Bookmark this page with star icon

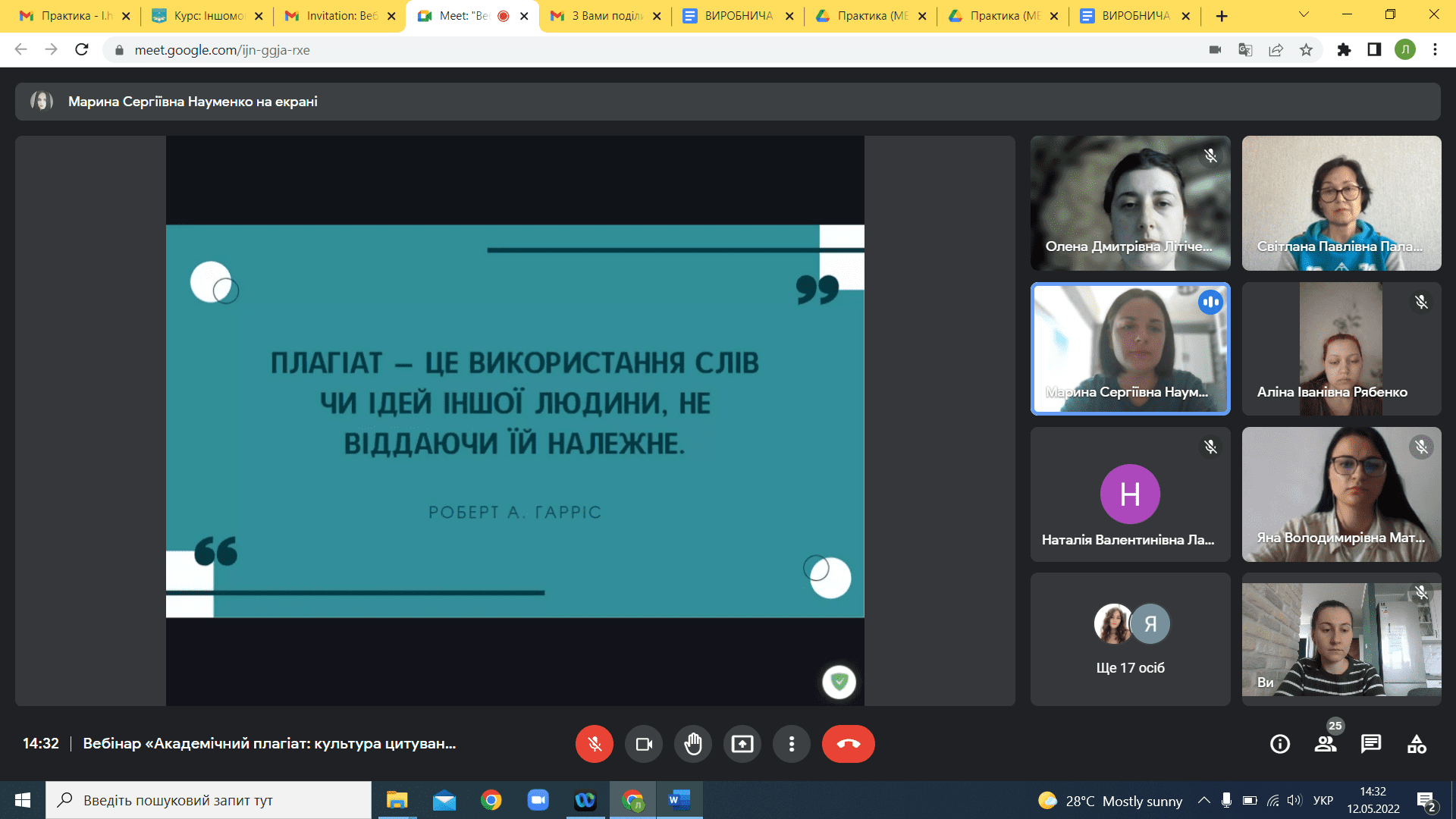pyautogui.click(x=1306, y=50)
